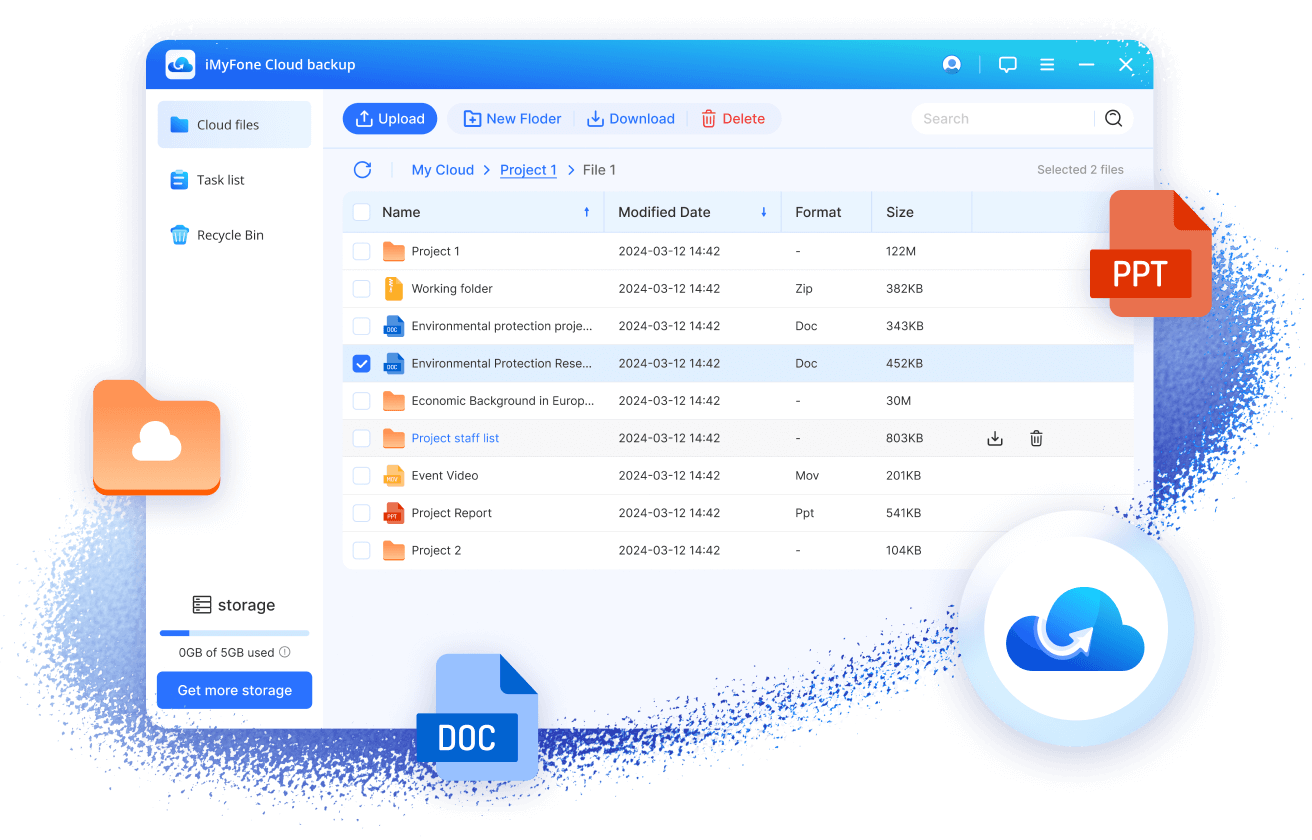The image size is (1312, 840).
Task: Check the Project 2 row checkbox
Action: (362, 551)
